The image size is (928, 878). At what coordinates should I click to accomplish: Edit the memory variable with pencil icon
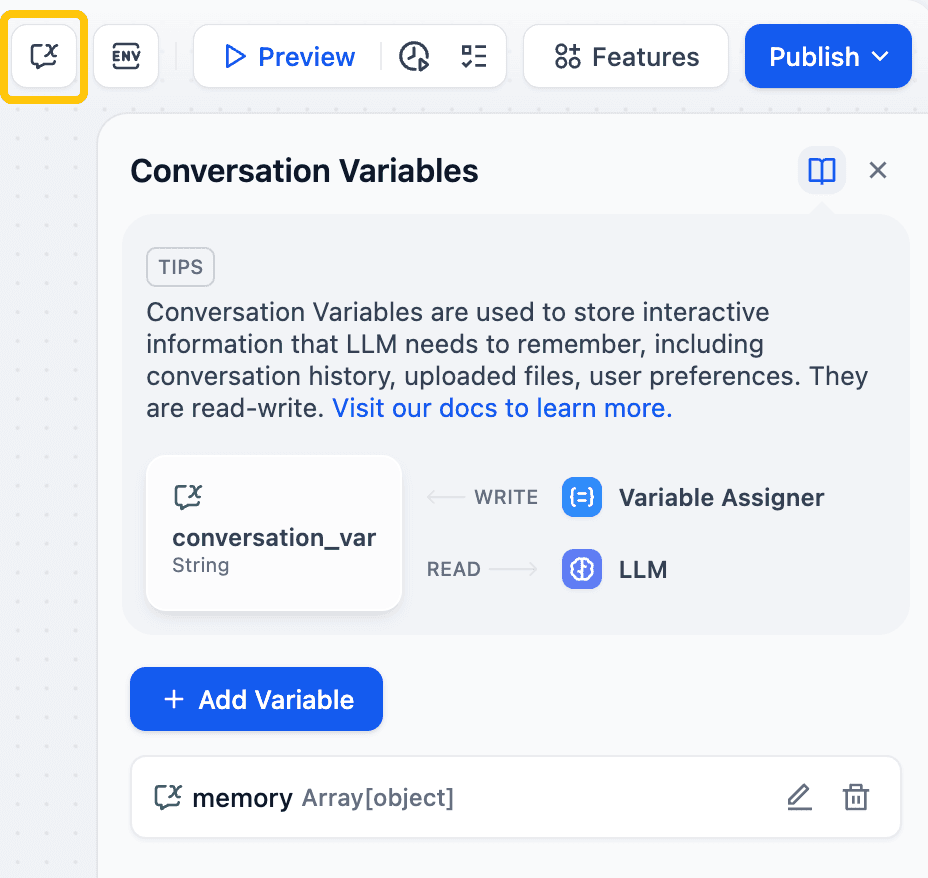click(x=799, y=798)
